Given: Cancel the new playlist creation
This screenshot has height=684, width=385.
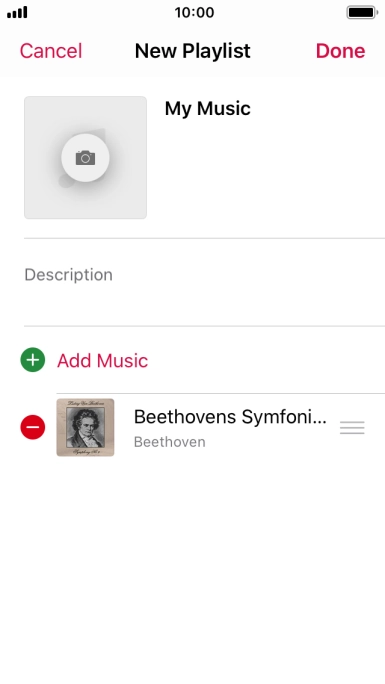Looking at the screenshot, I should point(51,51).
